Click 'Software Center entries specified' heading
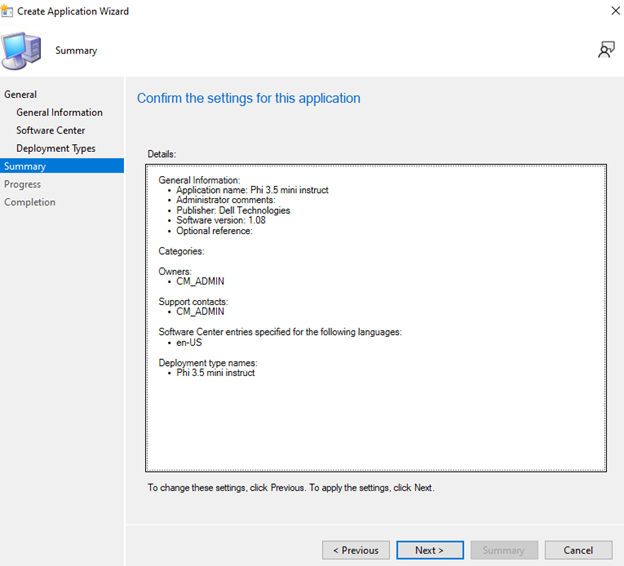Screen dimensions: 624x566 [280, 332]
